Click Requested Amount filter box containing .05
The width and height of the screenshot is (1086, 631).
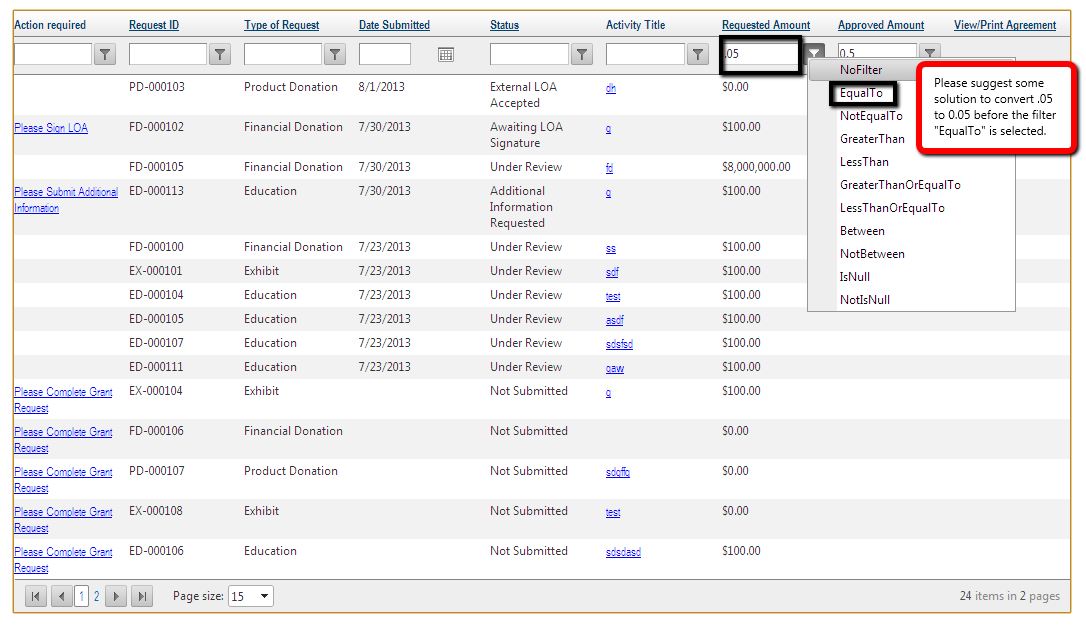[x=760, y=54]
